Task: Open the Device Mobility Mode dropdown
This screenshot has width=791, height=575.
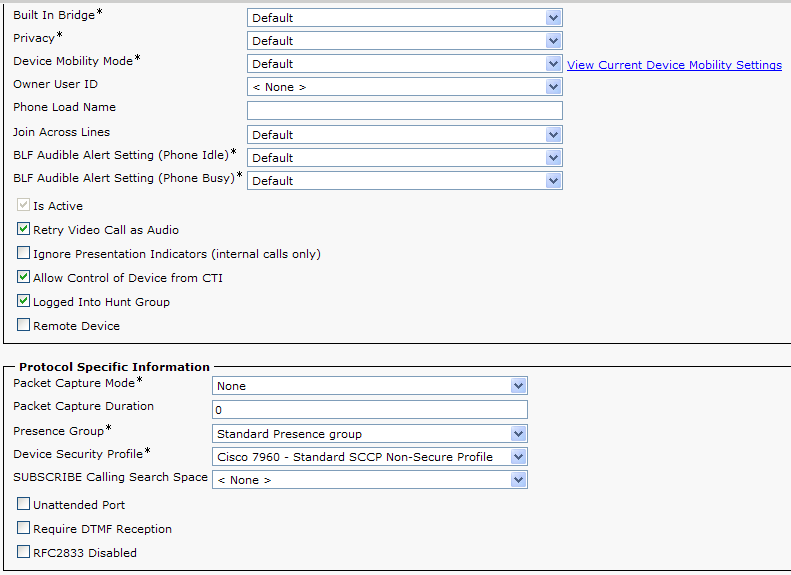Action: pyautogui.click(x=404, y=64)
